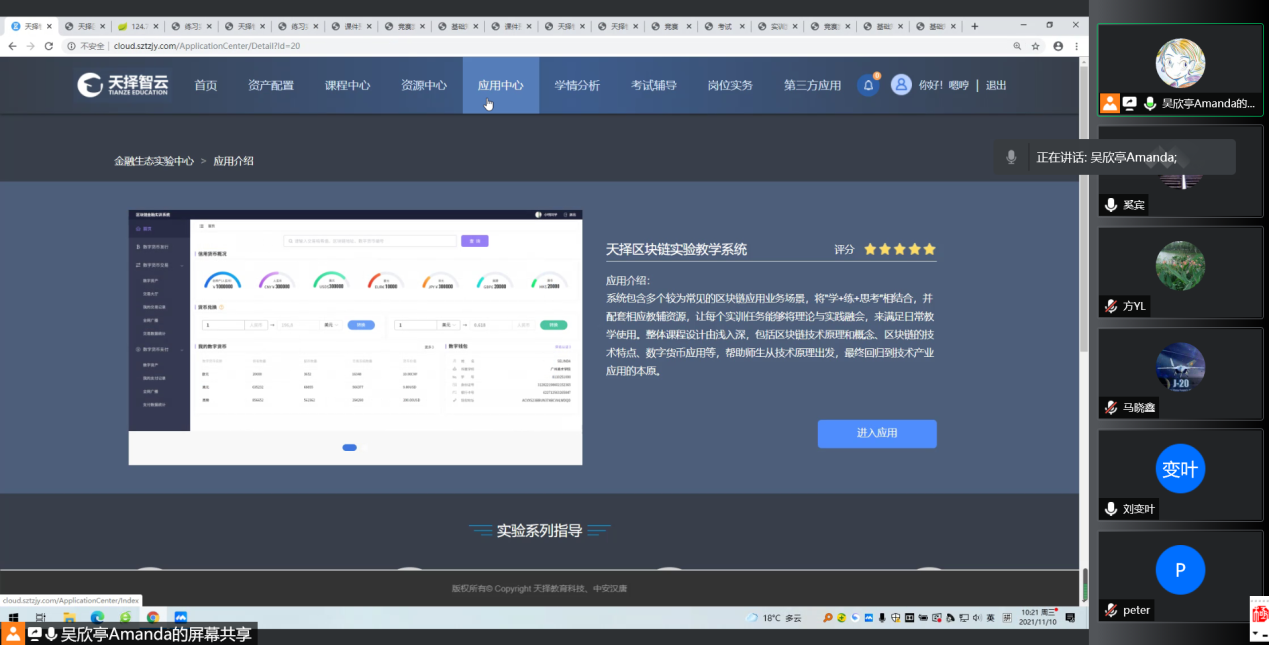Click the 金融生态实验中心 breadcrumb link
1269x645 pixels.
click(154, 161)
